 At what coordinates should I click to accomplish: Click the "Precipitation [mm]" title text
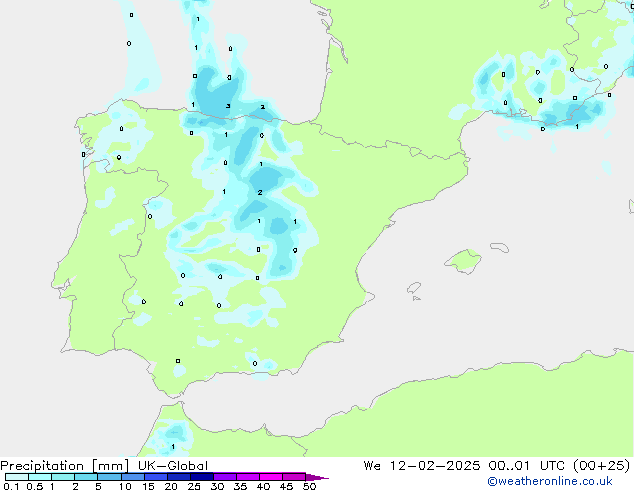(65, 466)
